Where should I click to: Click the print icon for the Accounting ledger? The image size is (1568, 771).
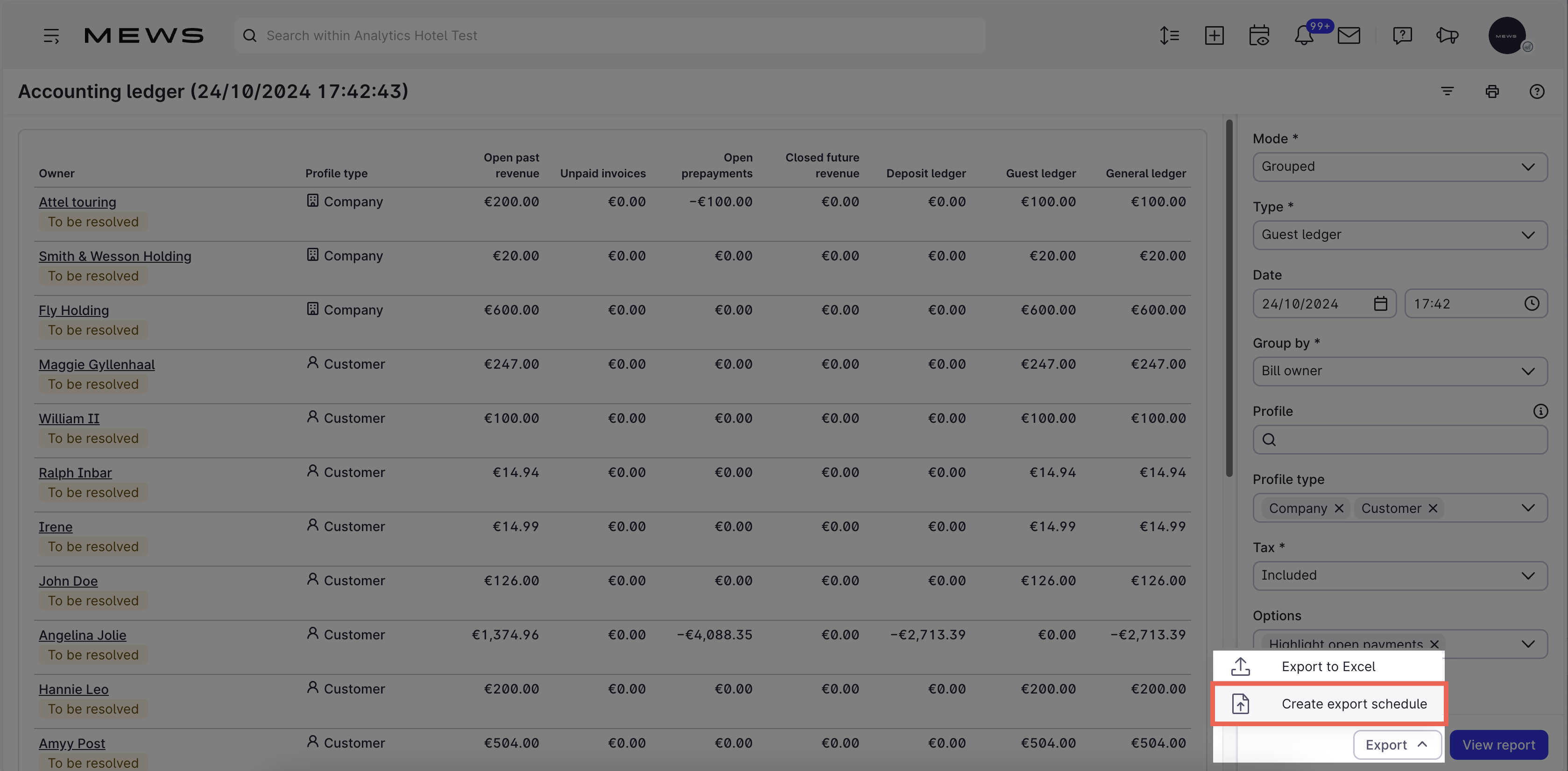(x=1492, y=91)
